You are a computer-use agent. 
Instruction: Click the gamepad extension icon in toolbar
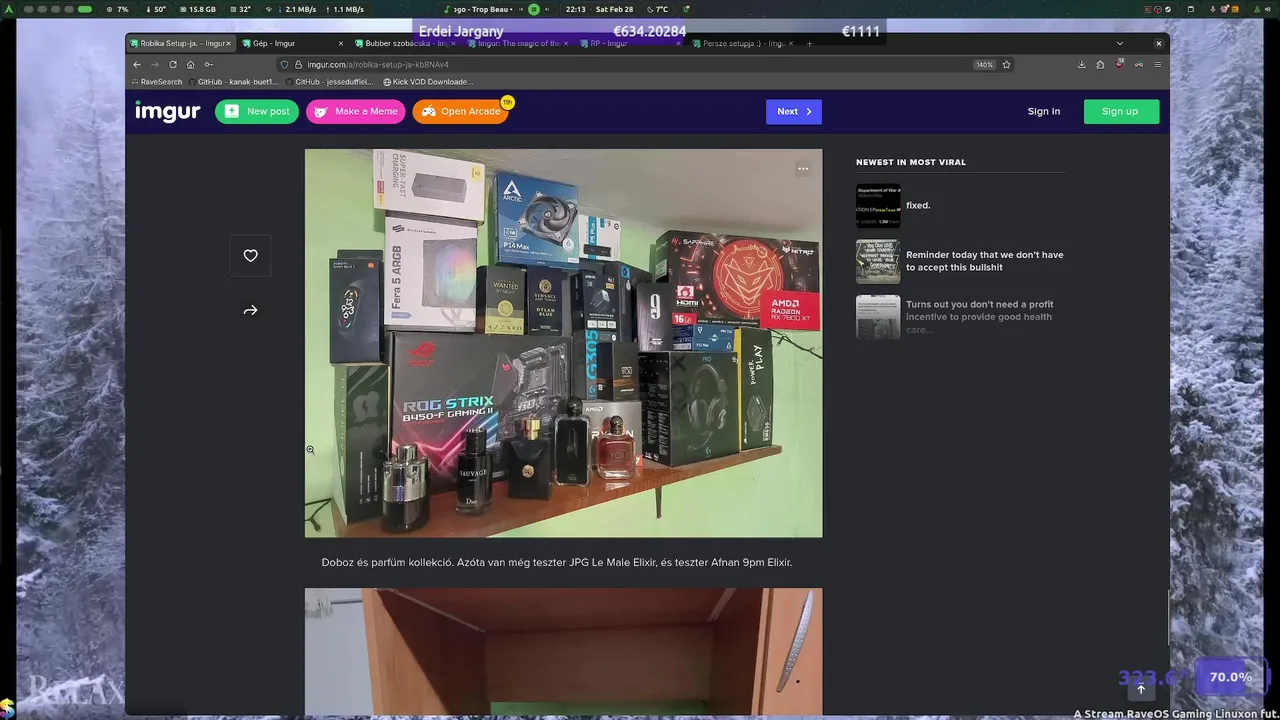(1138, 64)
